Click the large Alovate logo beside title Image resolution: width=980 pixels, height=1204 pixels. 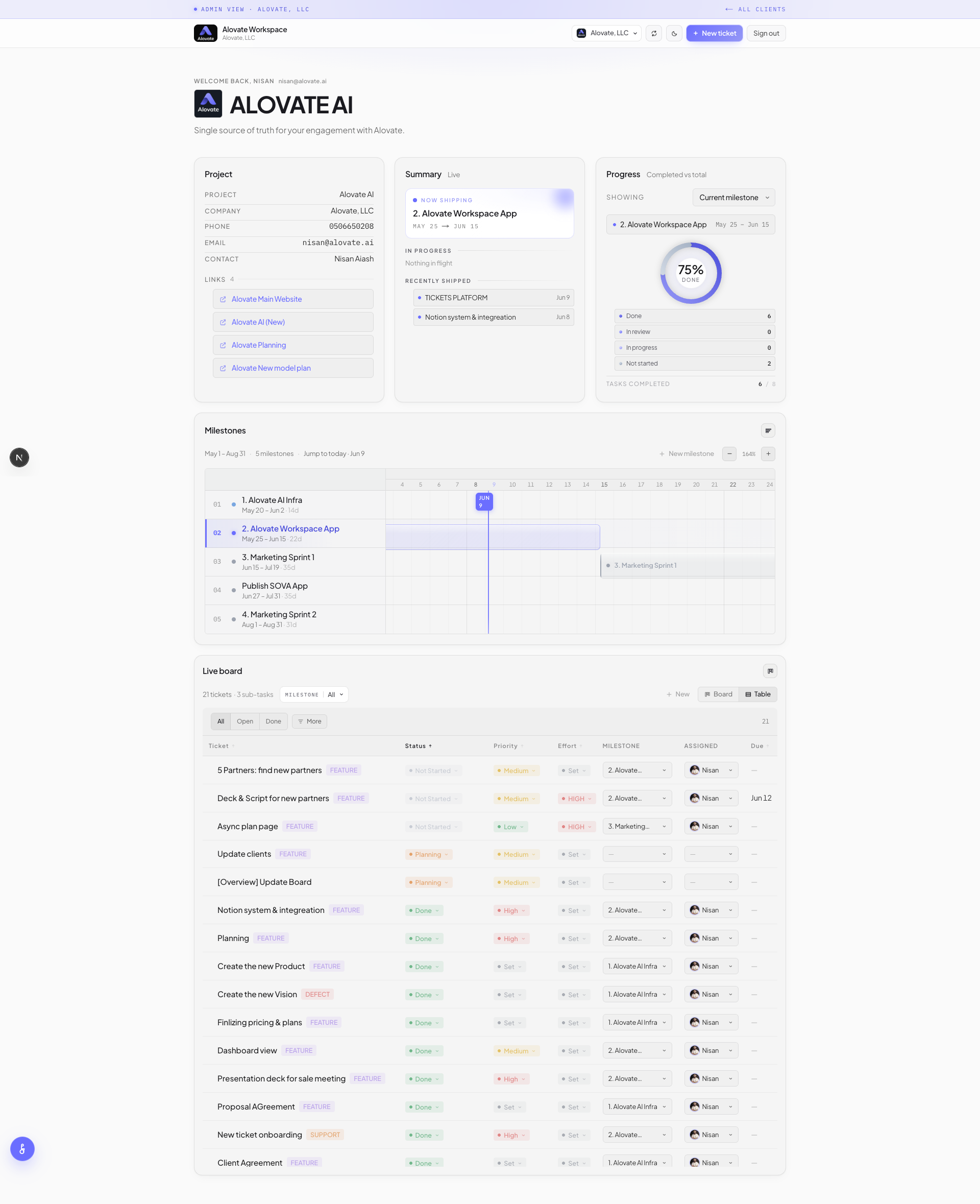(208, 104)
